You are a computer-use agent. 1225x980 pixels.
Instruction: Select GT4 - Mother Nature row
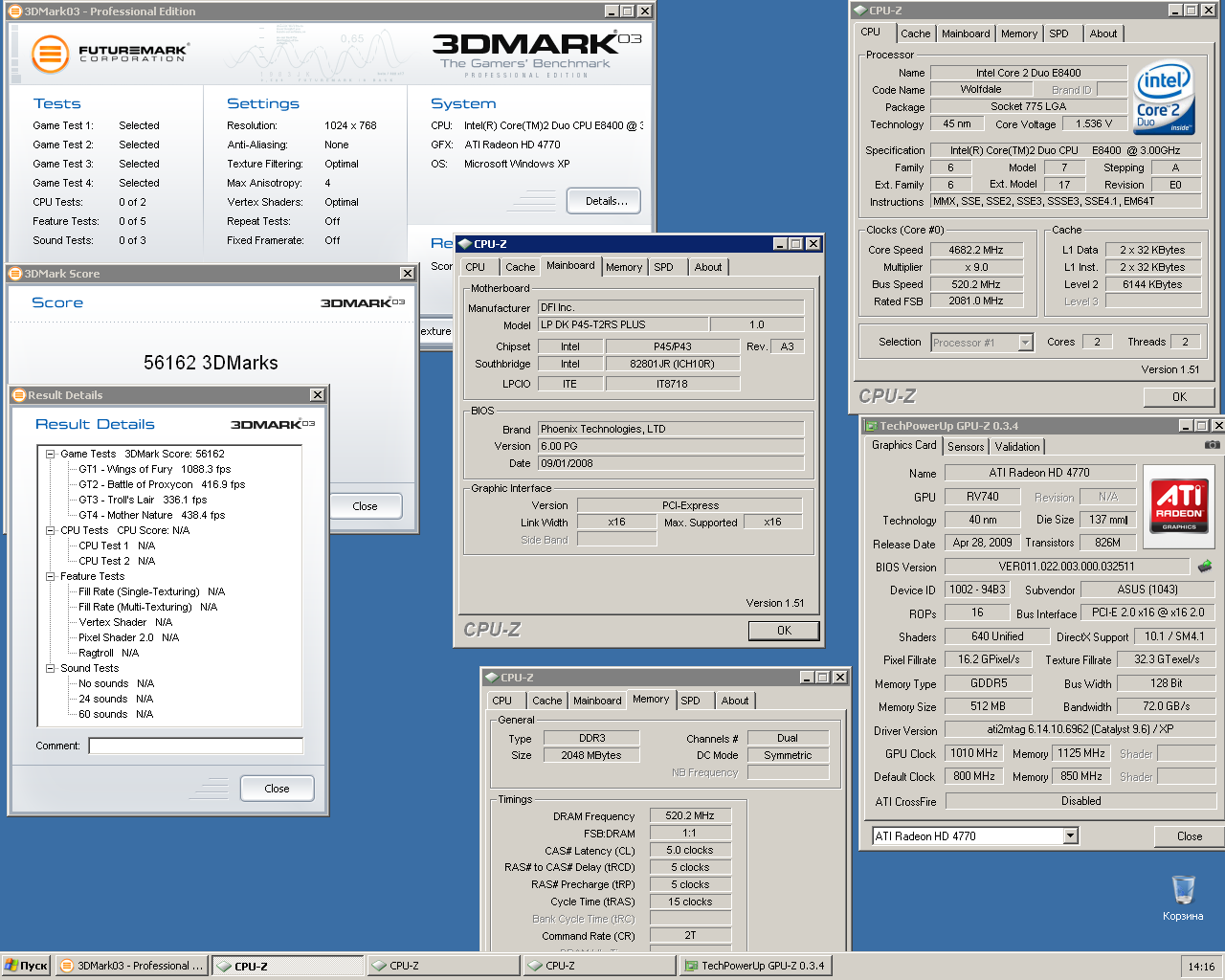(x=152, y=515)
